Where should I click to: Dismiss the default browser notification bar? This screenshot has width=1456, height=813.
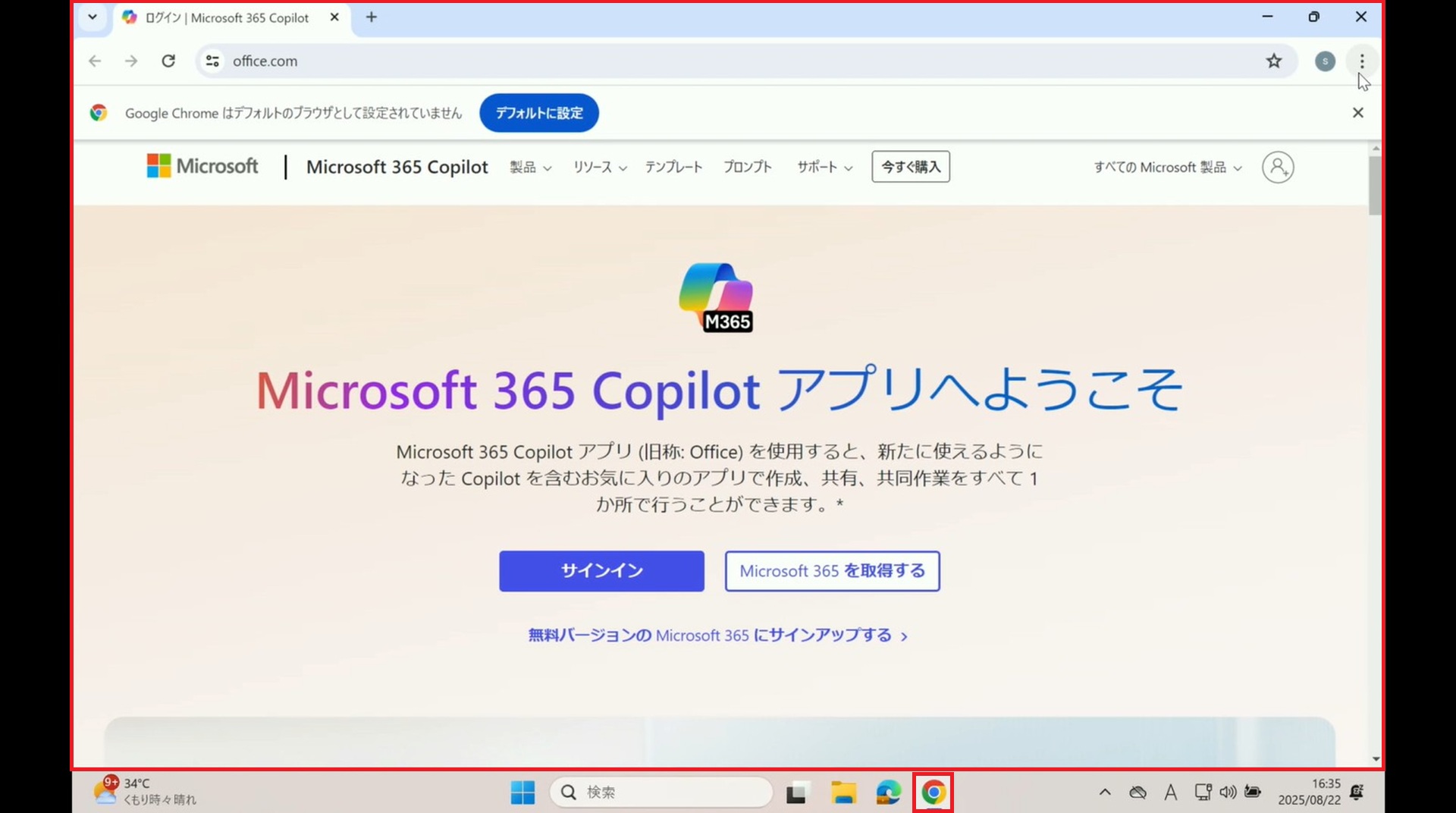pyautogui.click(x=1357, y=113)
